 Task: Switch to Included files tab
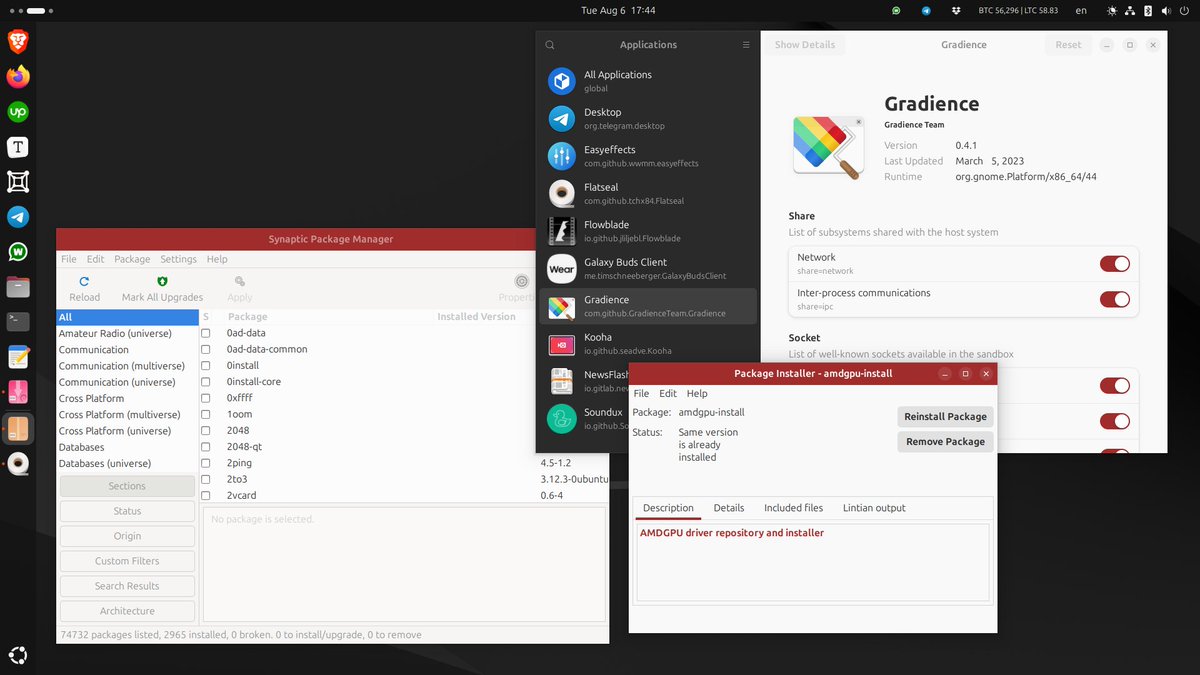[x=794, y=508]
